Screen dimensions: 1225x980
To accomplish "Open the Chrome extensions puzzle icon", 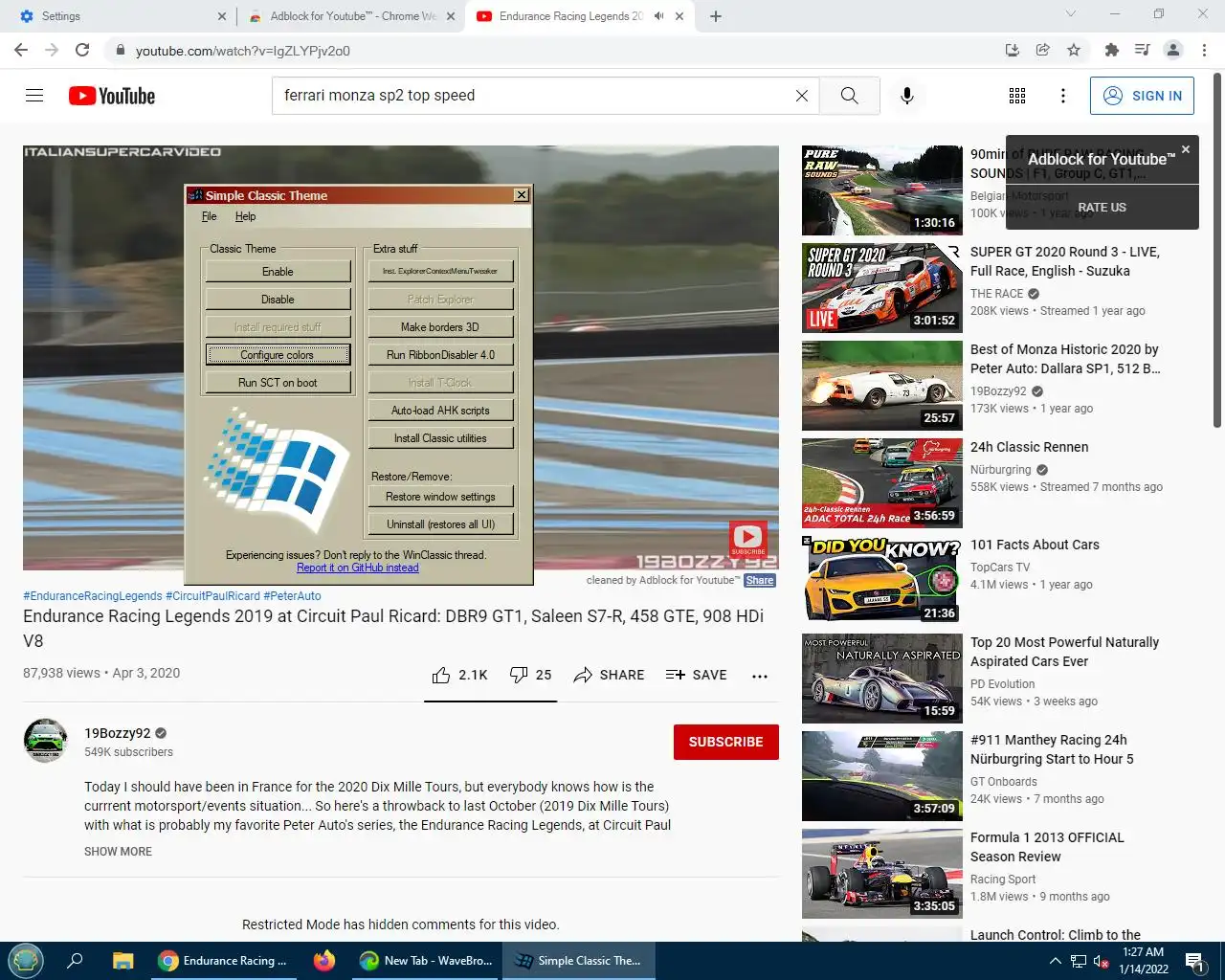I will 1111,50.
